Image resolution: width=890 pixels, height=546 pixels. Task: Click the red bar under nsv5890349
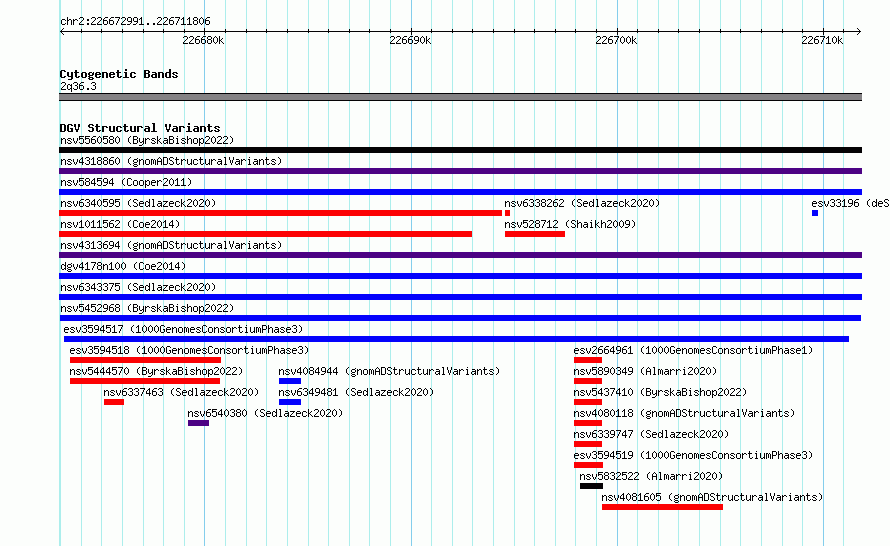587,381
